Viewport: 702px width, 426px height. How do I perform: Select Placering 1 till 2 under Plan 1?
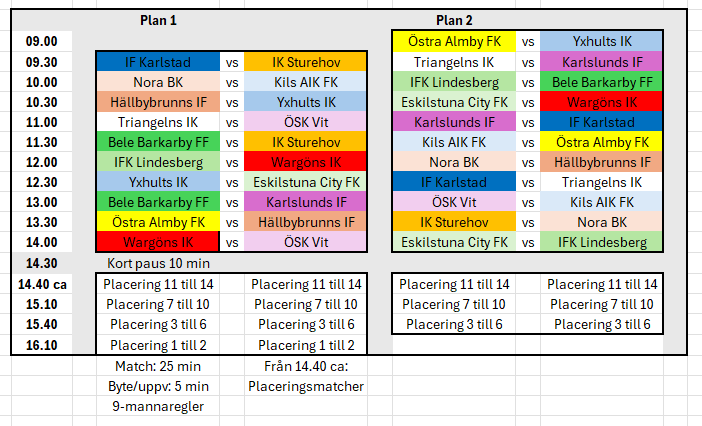pos(158,345)
